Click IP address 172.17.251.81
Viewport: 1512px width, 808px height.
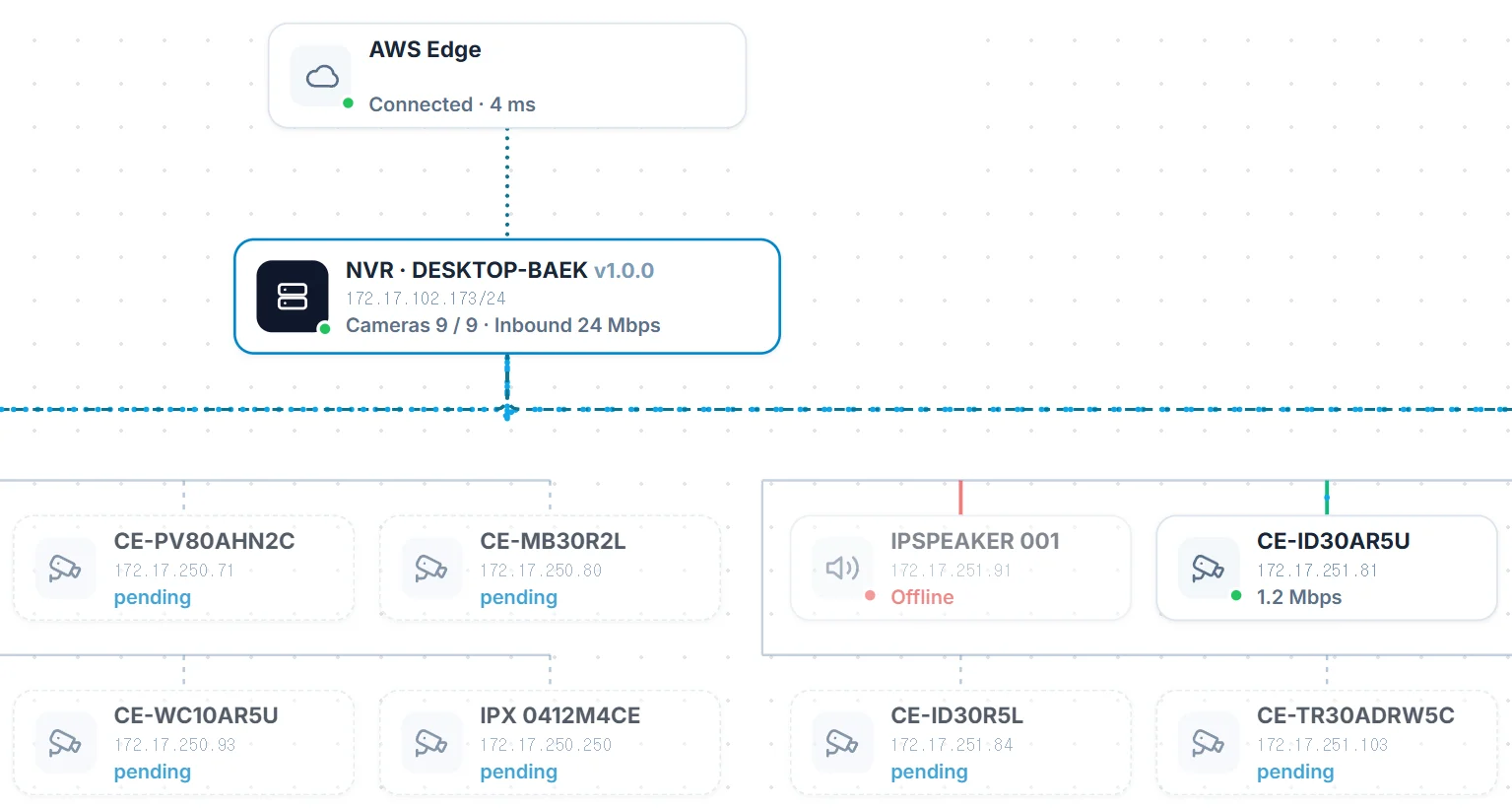coord(1318,571)
